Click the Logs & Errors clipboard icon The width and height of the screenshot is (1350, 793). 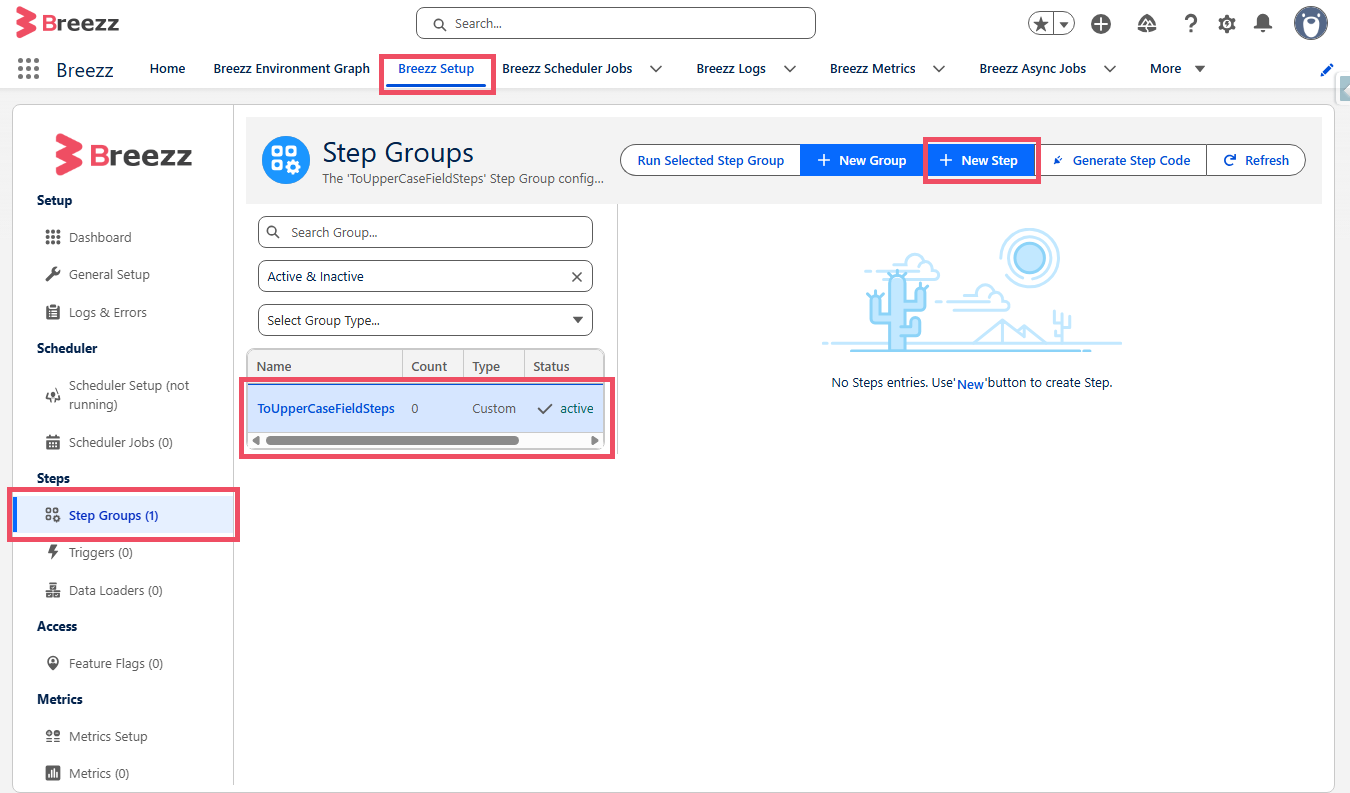click(x=53, y=312)
